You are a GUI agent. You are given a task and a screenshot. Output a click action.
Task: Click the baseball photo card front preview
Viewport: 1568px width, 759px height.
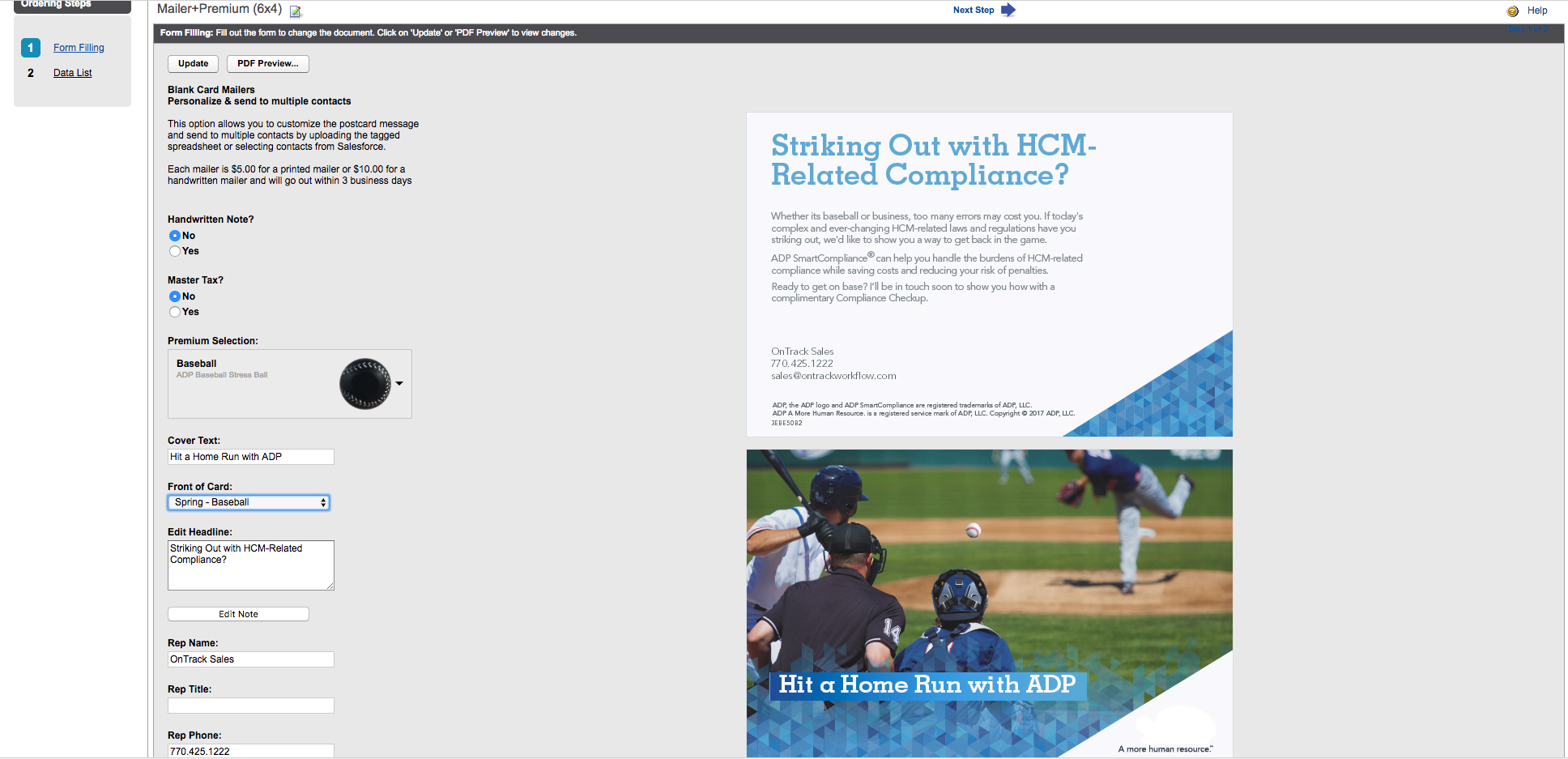(990, 603)
